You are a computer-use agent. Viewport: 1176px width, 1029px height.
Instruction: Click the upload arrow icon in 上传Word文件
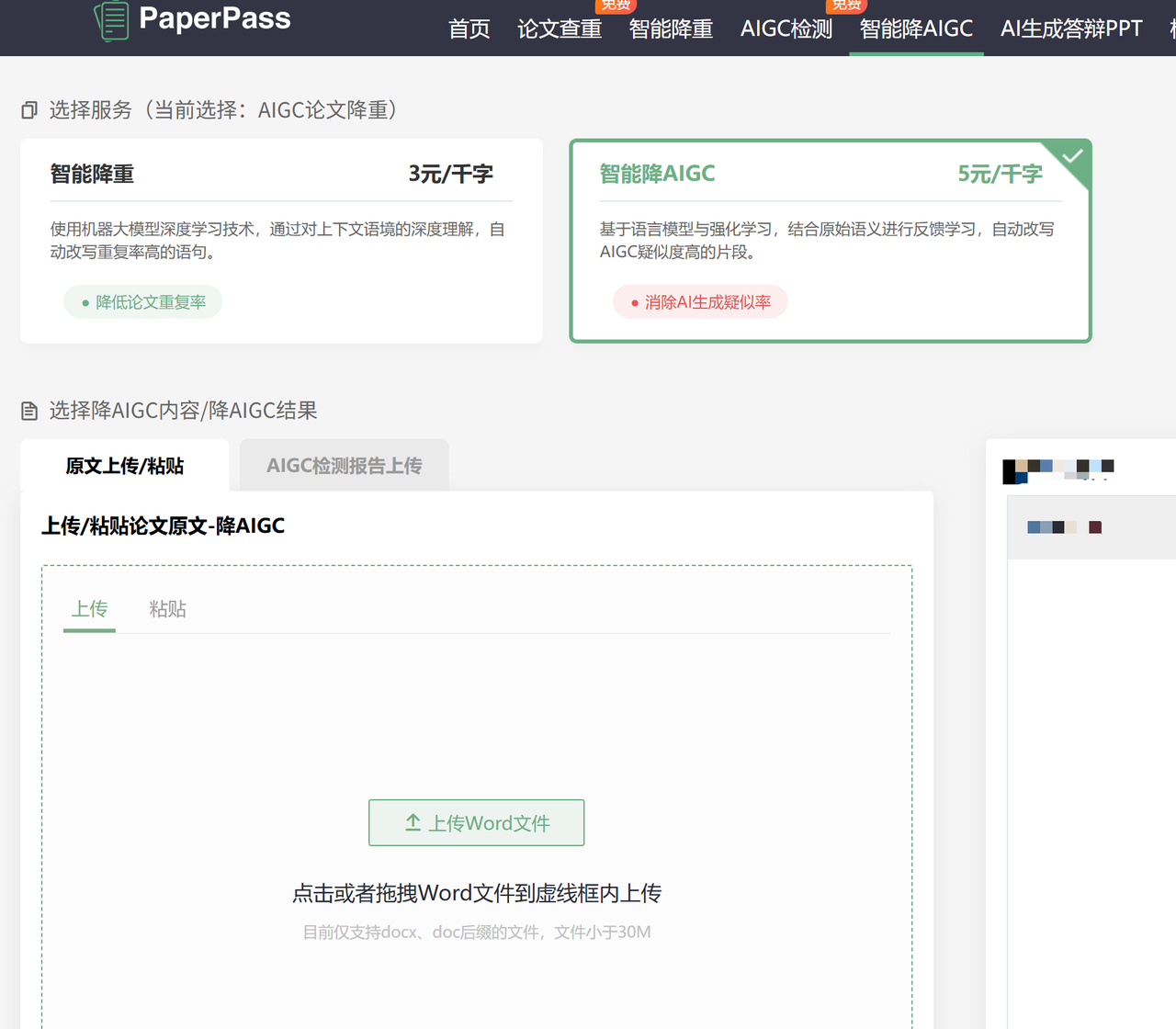coord(413,822)
